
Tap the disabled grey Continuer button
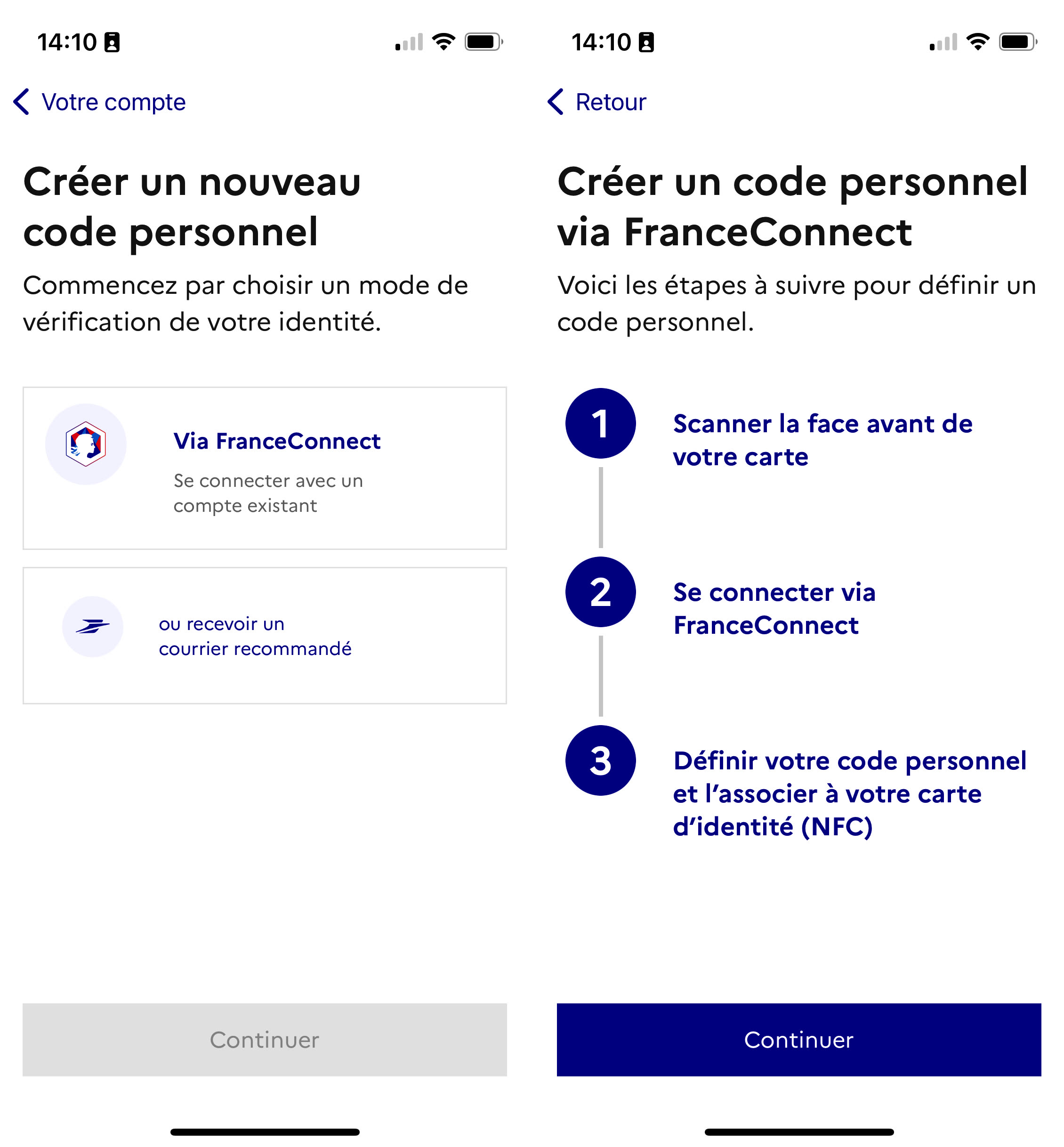pos(265,1040)
